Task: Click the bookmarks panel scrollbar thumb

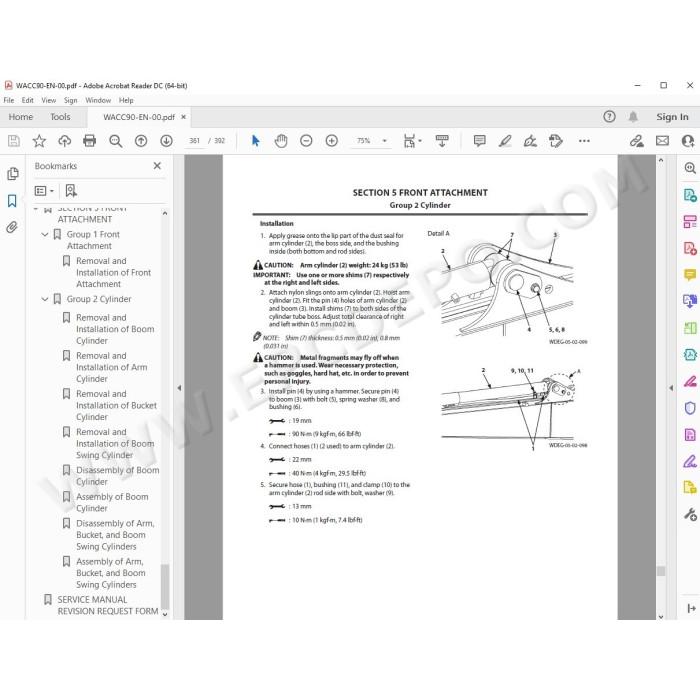Action: point(165,586)
